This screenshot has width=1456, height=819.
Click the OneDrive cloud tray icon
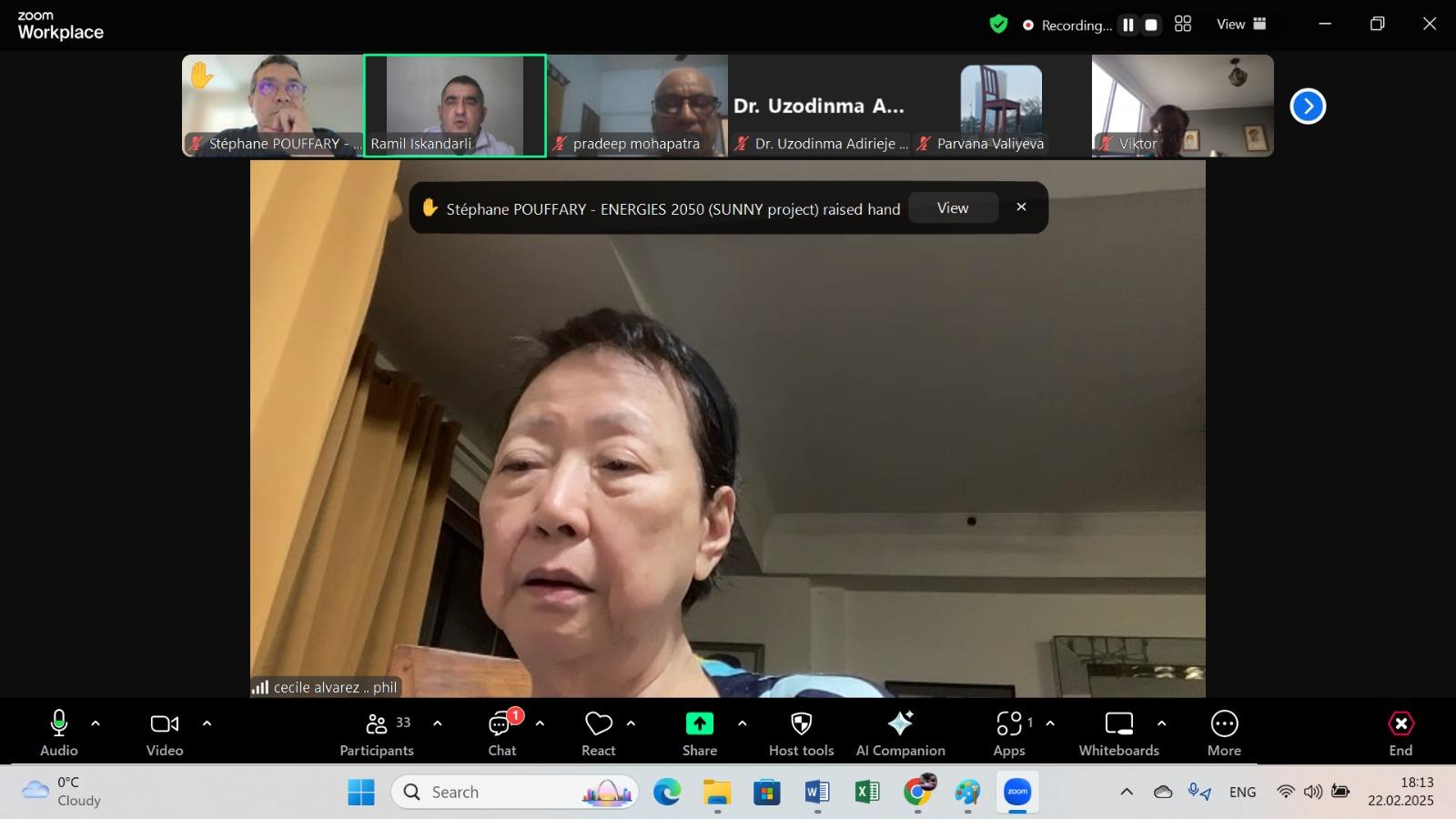tap(1163, 793)
